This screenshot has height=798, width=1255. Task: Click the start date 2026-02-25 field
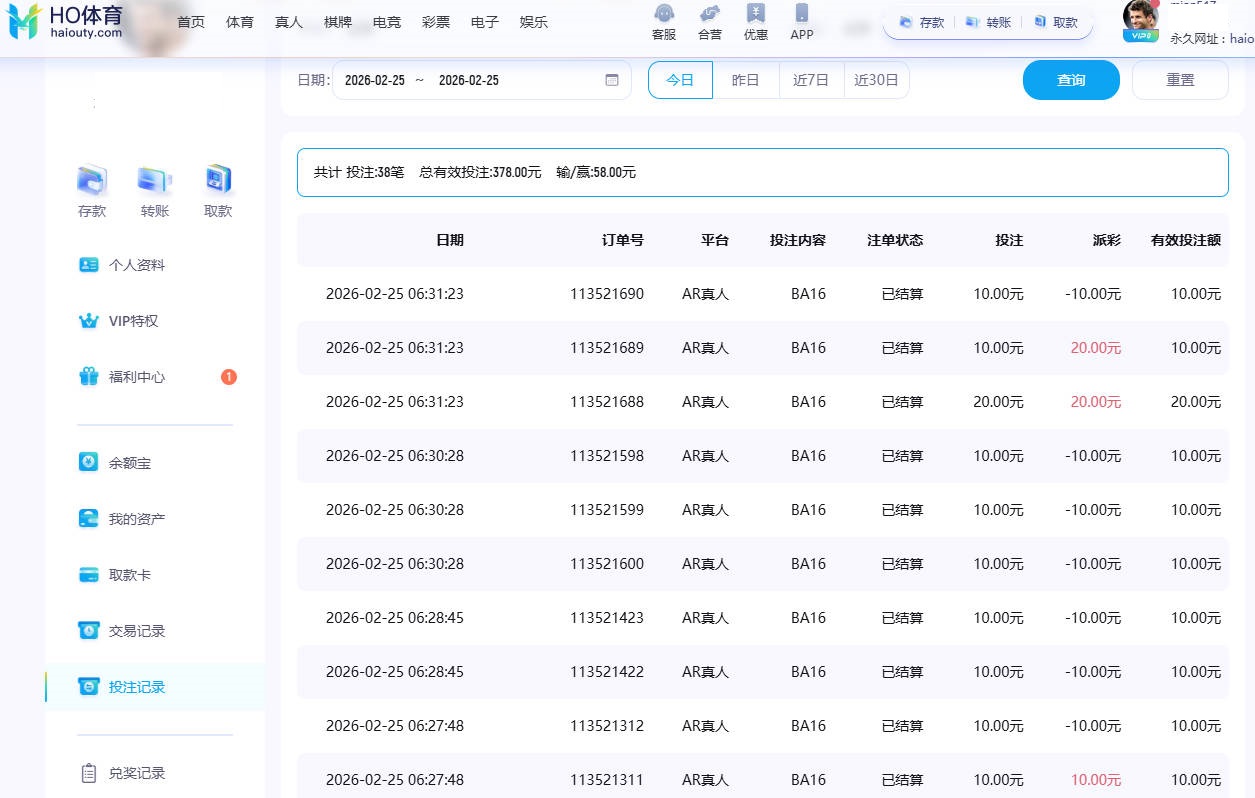(x=375, y=80)
